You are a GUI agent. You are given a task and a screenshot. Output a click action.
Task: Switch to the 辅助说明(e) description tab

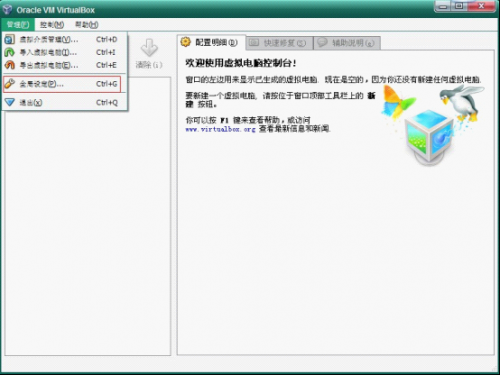click(347, 43)
